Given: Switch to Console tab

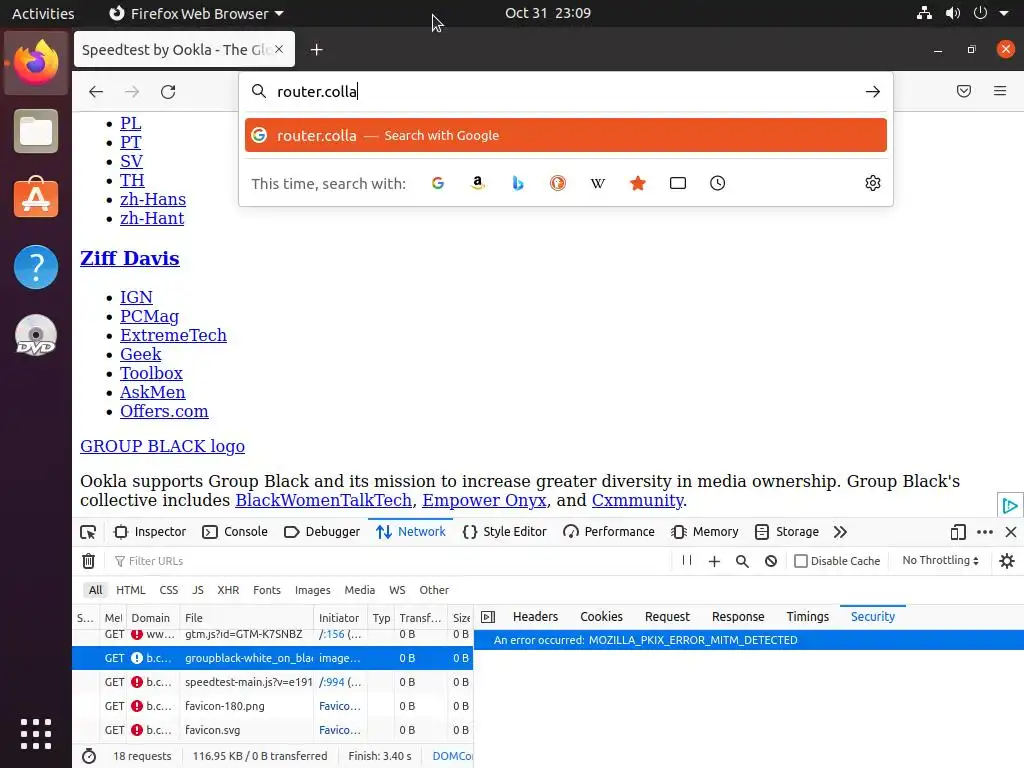Looking at the screenshot, I should [x=235, y=532].
